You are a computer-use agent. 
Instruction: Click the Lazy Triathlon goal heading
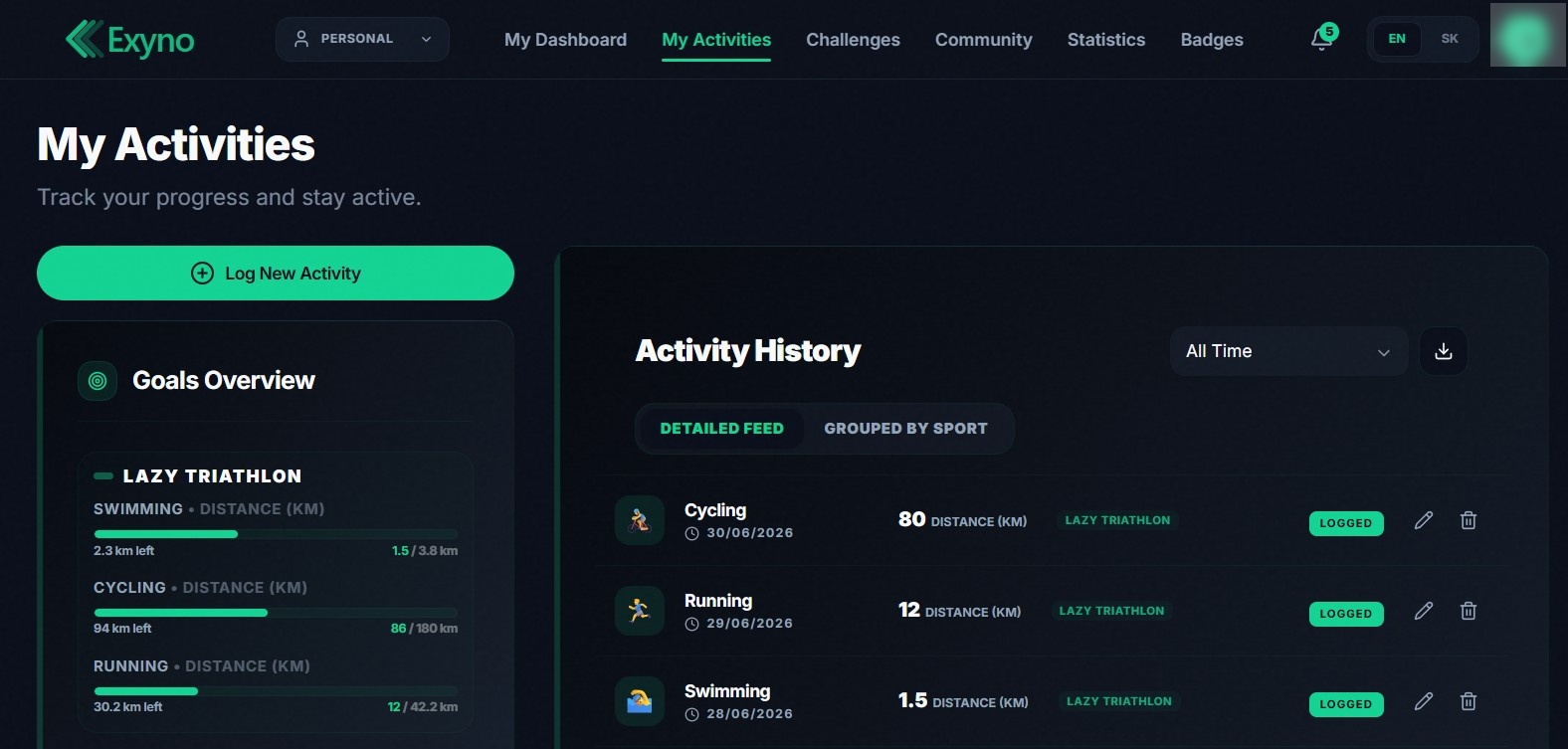click(x=212, y=476)
